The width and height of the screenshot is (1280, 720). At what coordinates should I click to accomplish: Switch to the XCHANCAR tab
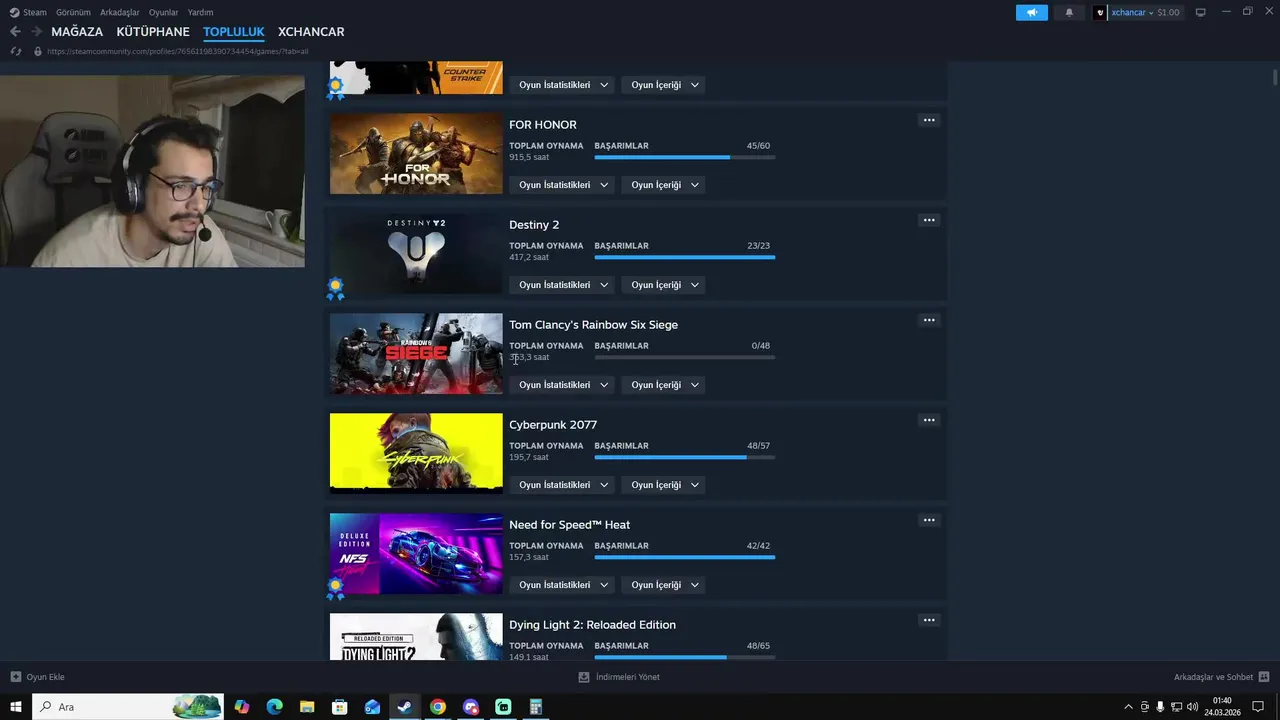[311, 32]
